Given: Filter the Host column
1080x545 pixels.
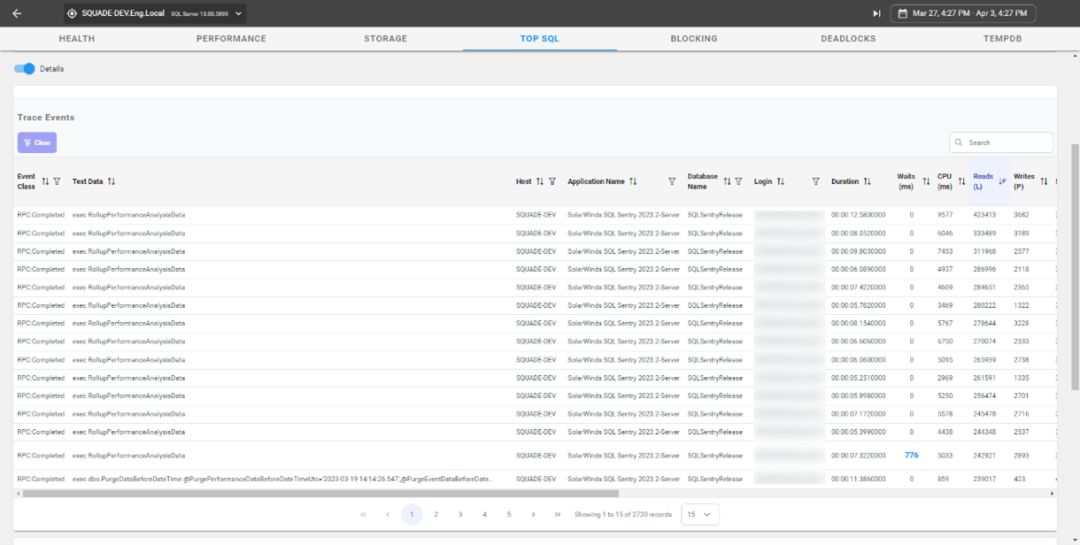Looking at the screenshot, I should tap(552, 181).
